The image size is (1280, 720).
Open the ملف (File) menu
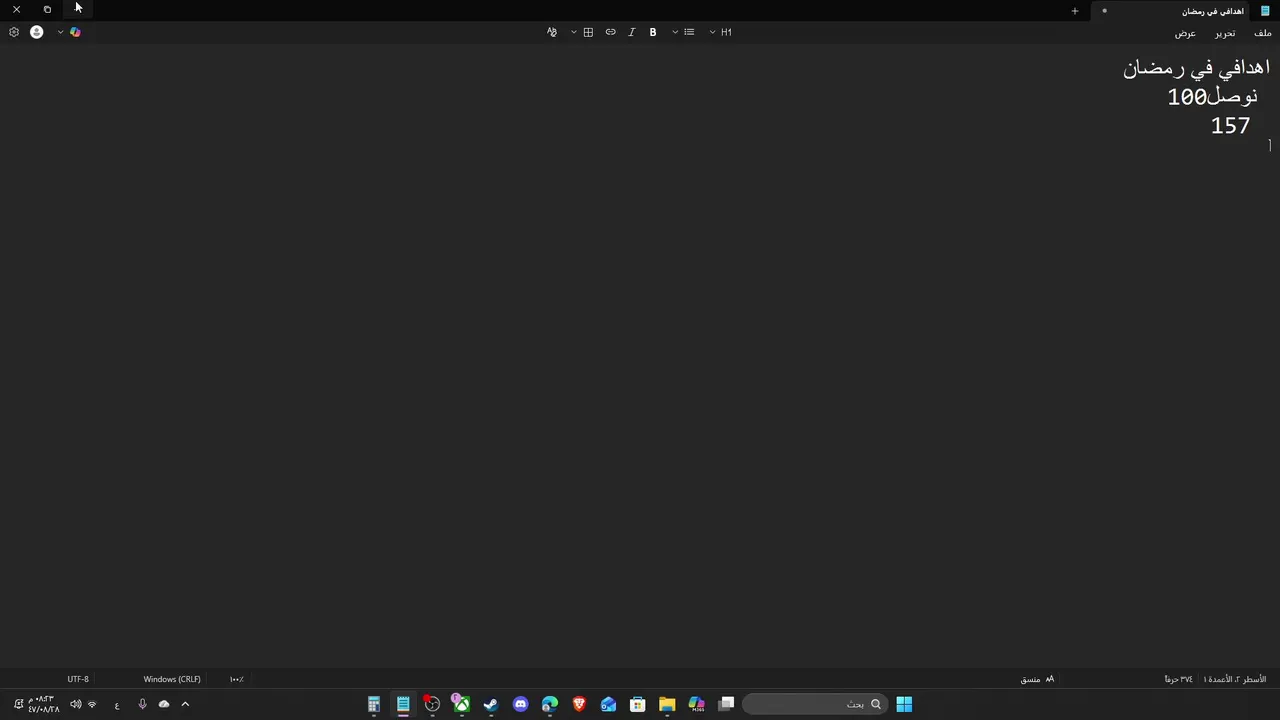point(1263,33)
